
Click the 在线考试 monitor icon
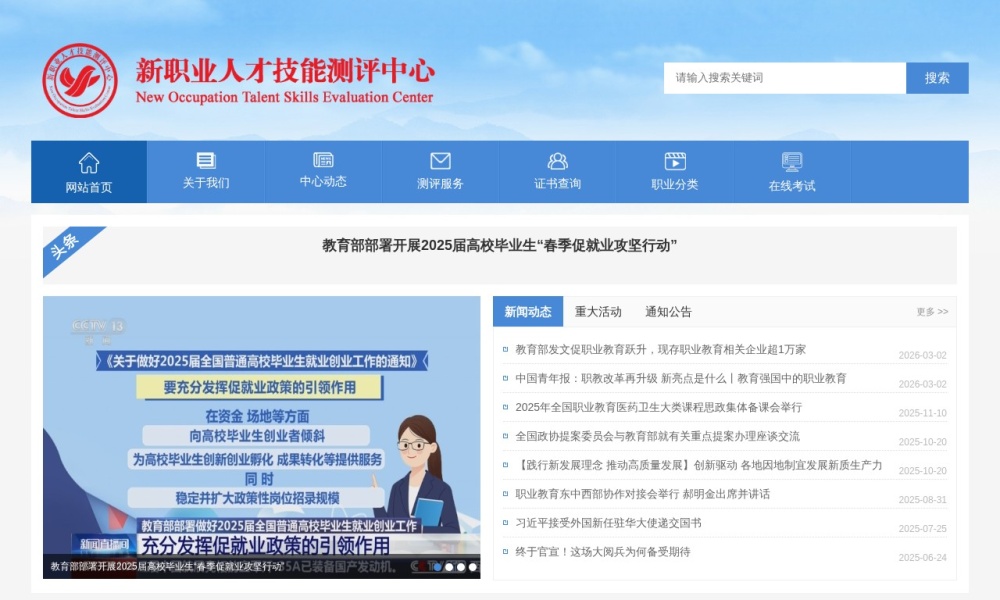click(x=791, y=162)
